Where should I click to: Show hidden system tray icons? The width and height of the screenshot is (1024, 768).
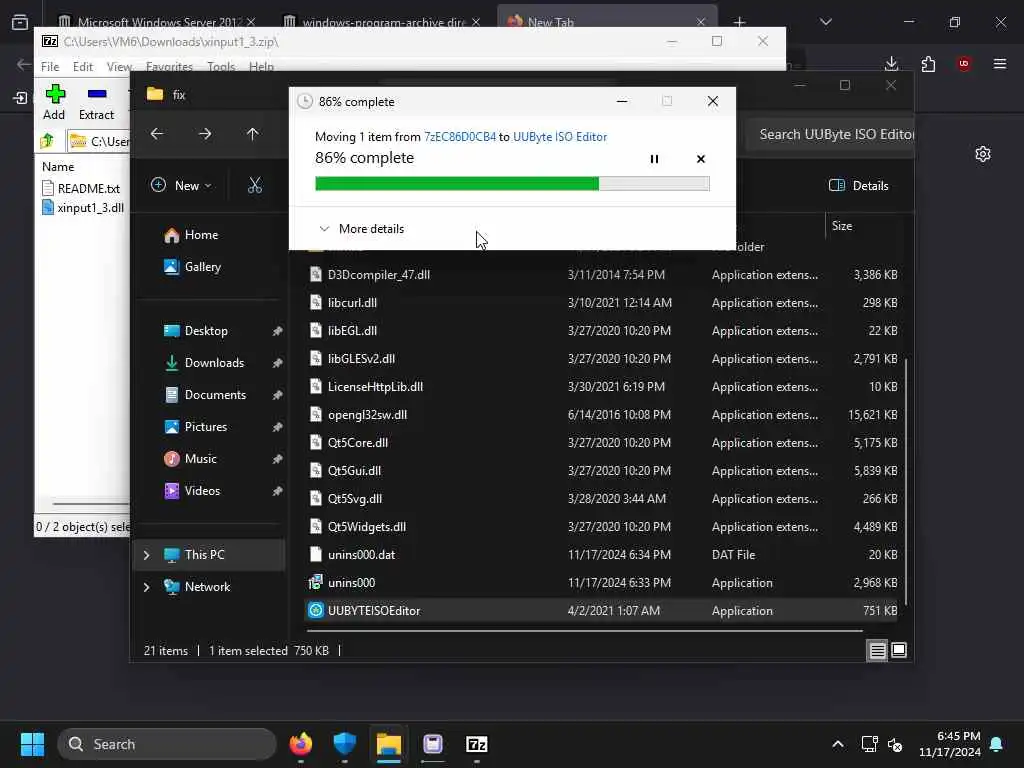tap(837, 744)
